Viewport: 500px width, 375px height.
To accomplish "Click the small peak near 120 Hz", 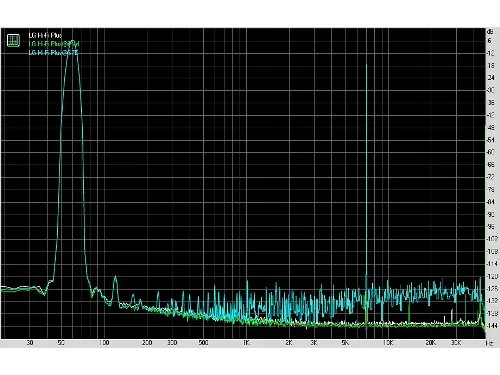I will (115, 277).
